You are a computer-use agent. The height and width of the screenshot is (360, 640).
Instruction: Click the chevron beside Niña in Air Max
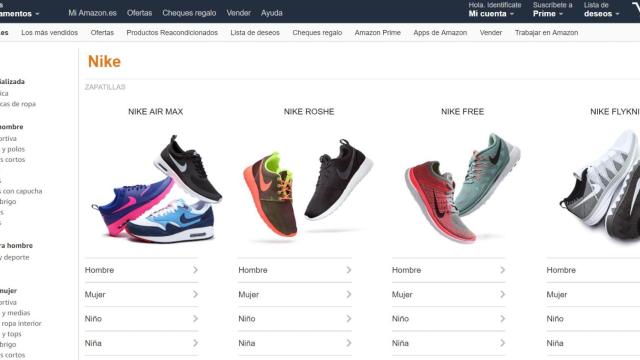196,343
